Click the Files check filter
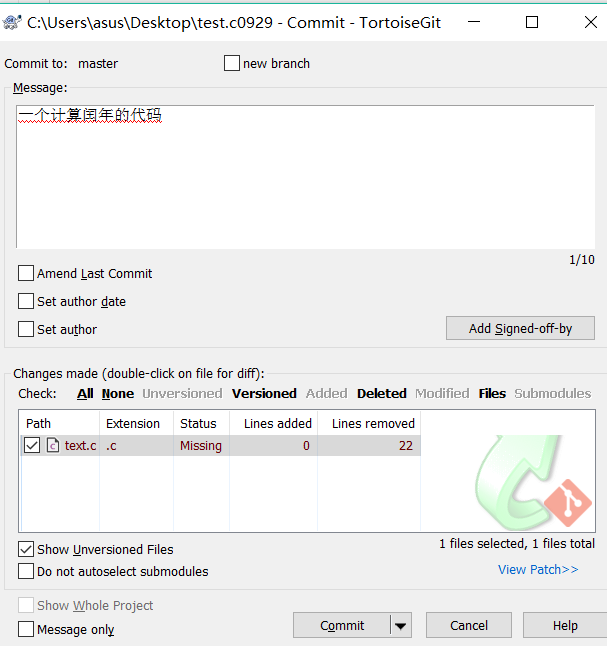 (492, 393)
